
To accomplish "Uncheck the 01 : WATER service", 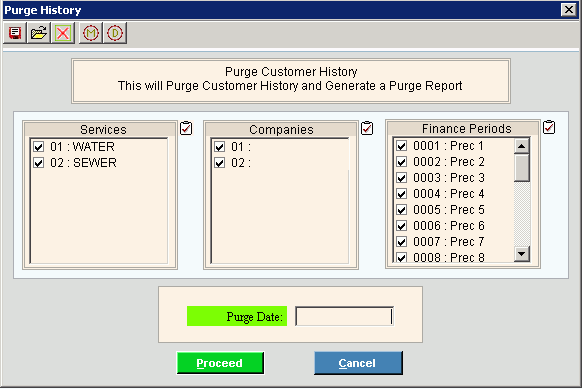I will 39,147.
